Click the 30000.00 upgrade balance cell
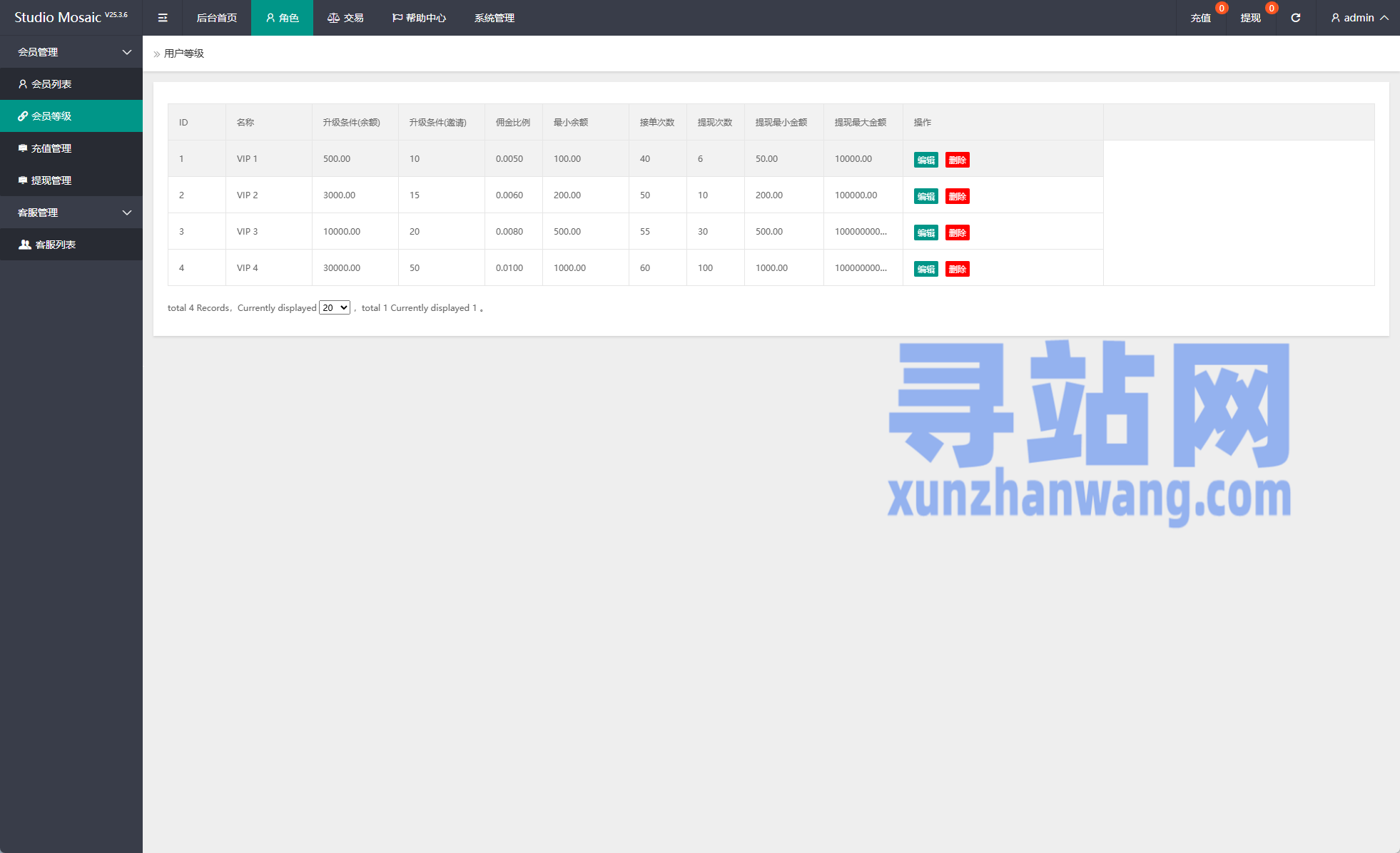The image size is (1400, 853). [x=355, y=267]
